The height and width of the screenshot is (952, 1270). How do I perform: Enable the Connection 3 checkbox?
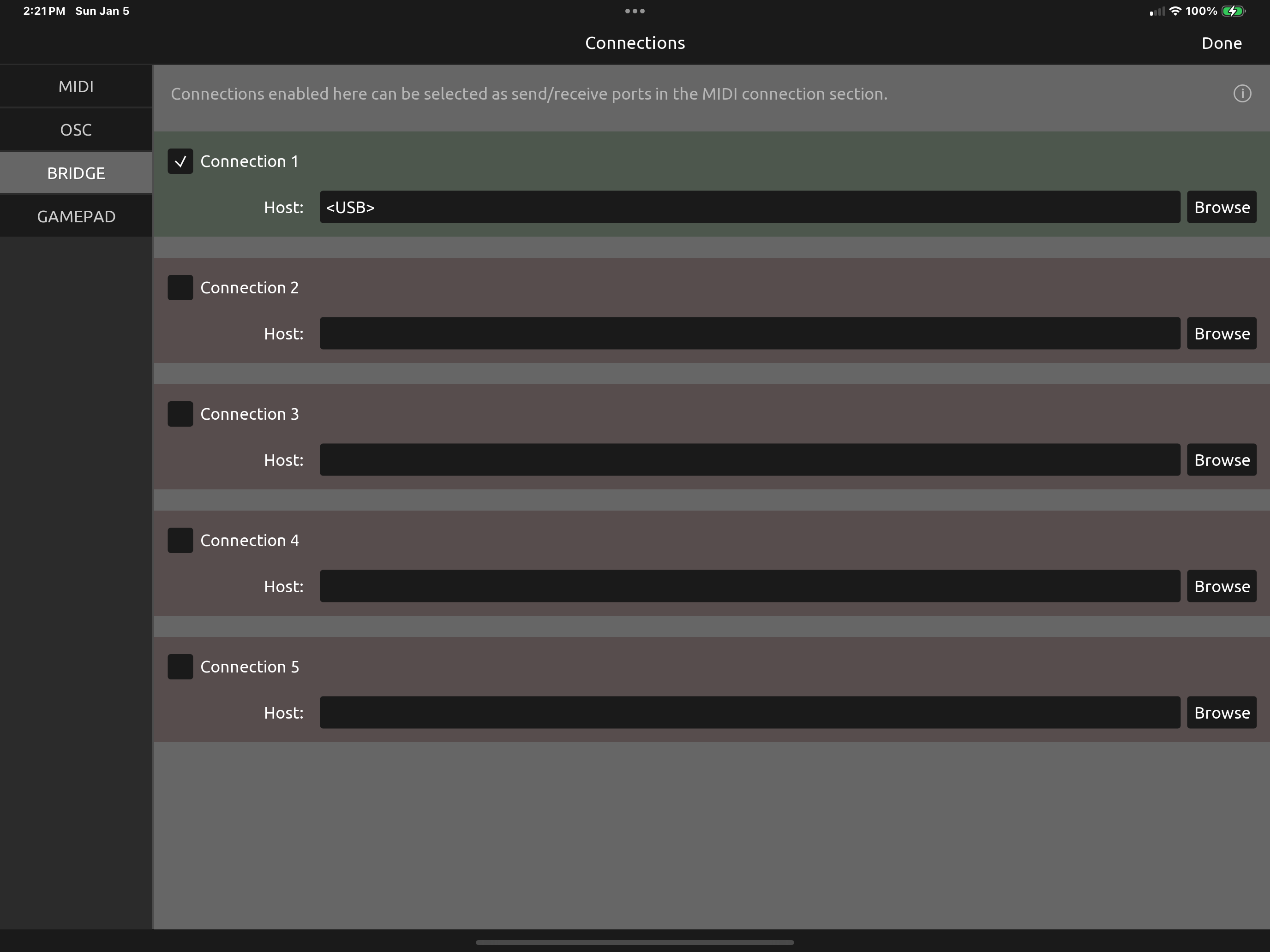(180, 414)
